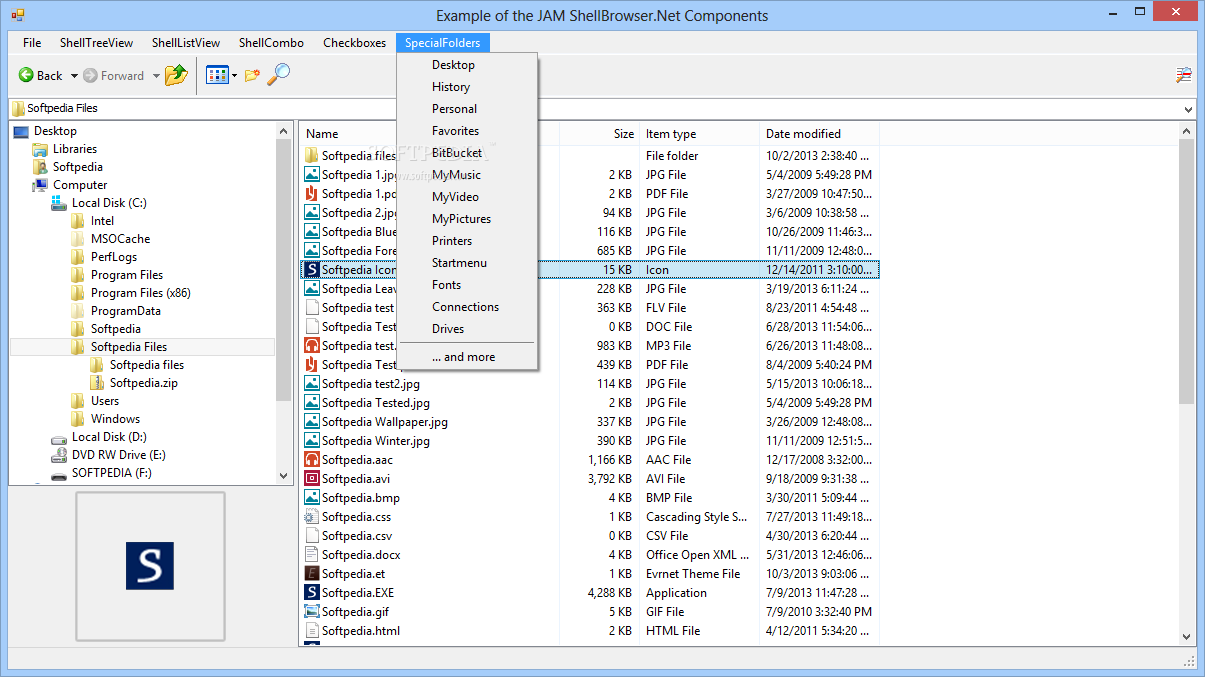Select SOFTPEDIA (F:) drive in tree
The image size is (1205, 677).
click(111, 473)
